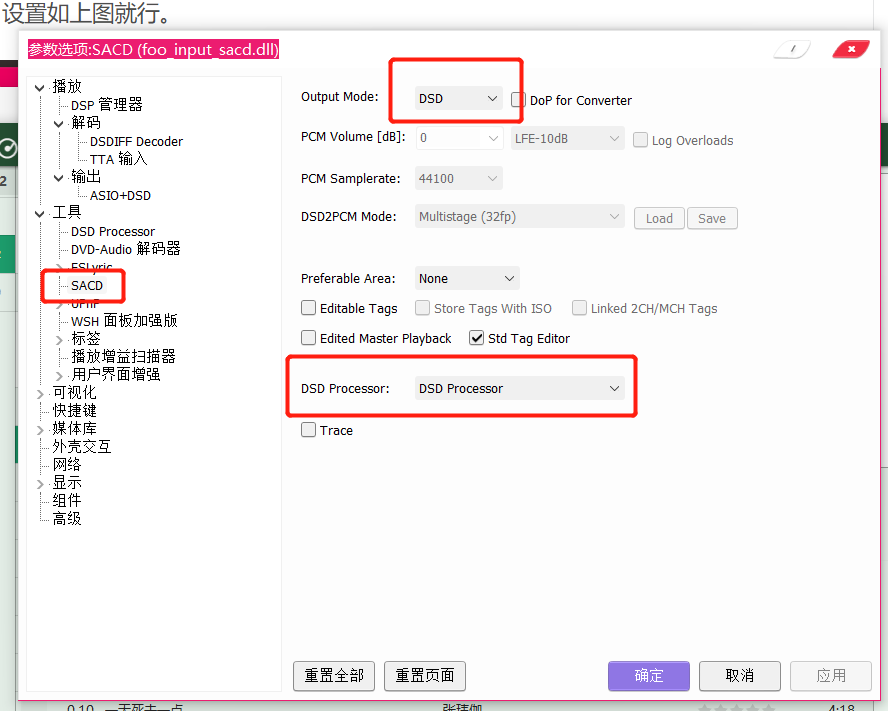The image size is (888, 711).
Task: Open the PCM Samplerate dropdown
Action: coord(458,178)
